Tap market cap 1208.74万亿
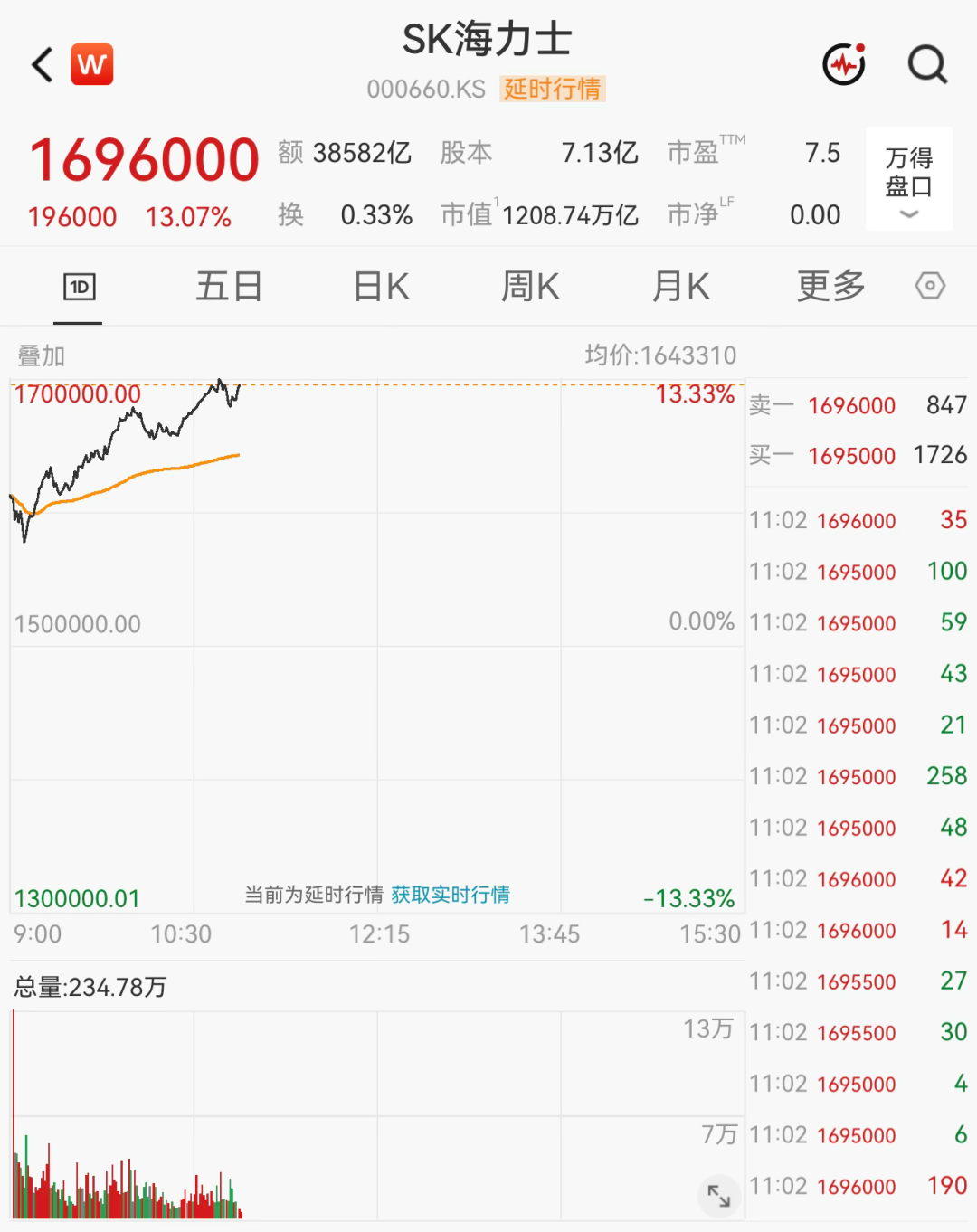The width and height of the screenshot is (977, 1232). coord(571,215)
